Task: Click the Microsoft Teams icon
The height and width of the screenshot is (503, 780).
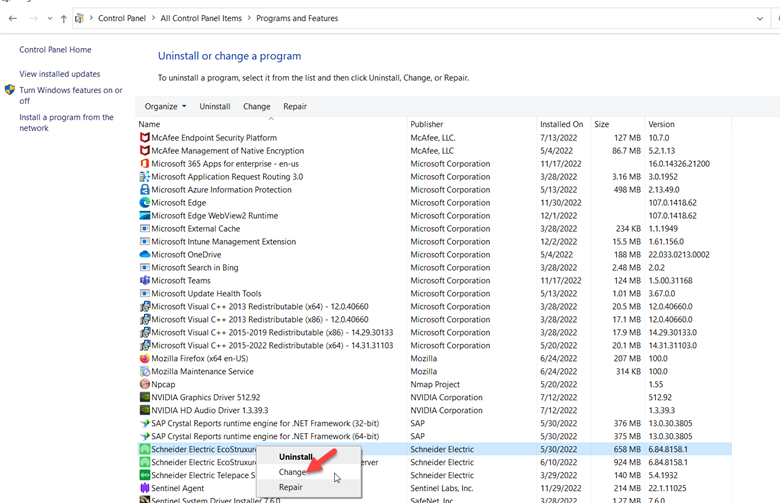Action: 144,280
